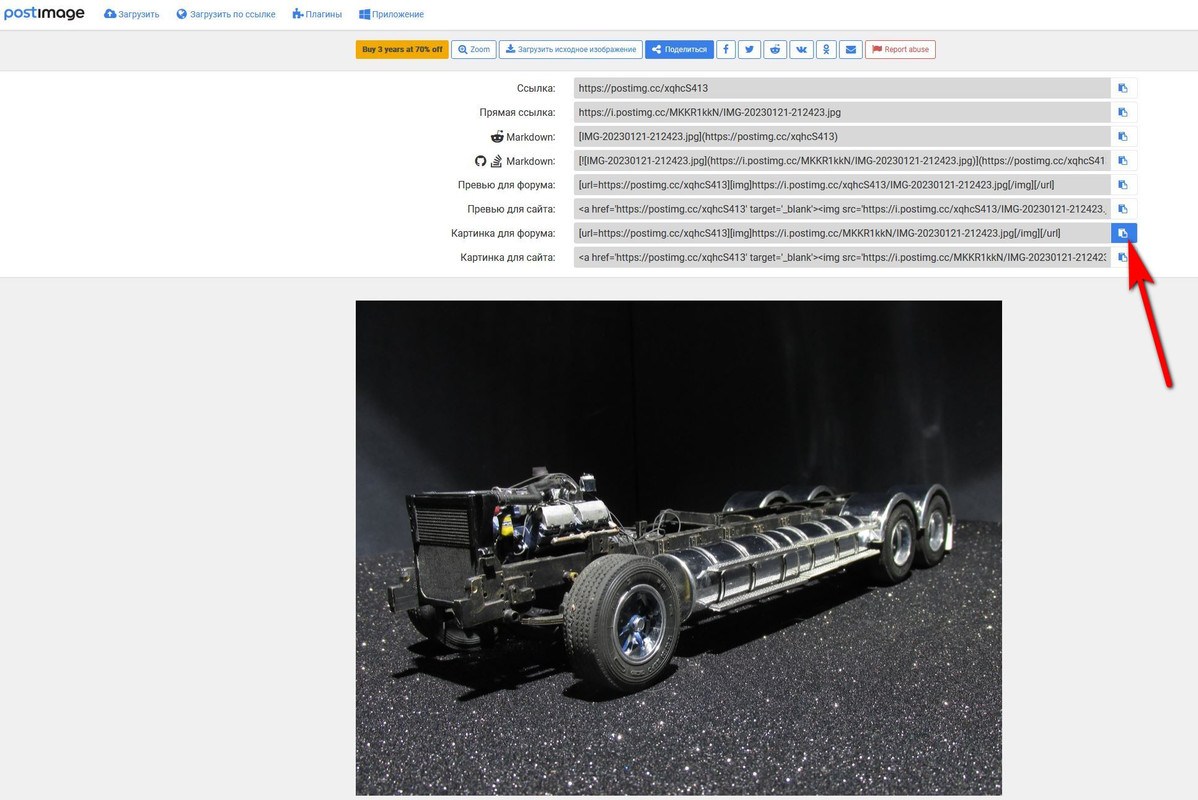Image resolution: width=1198 pixels, height=800 pixels.
Task: Click the Report abuse button
Action: pos(900,50)
